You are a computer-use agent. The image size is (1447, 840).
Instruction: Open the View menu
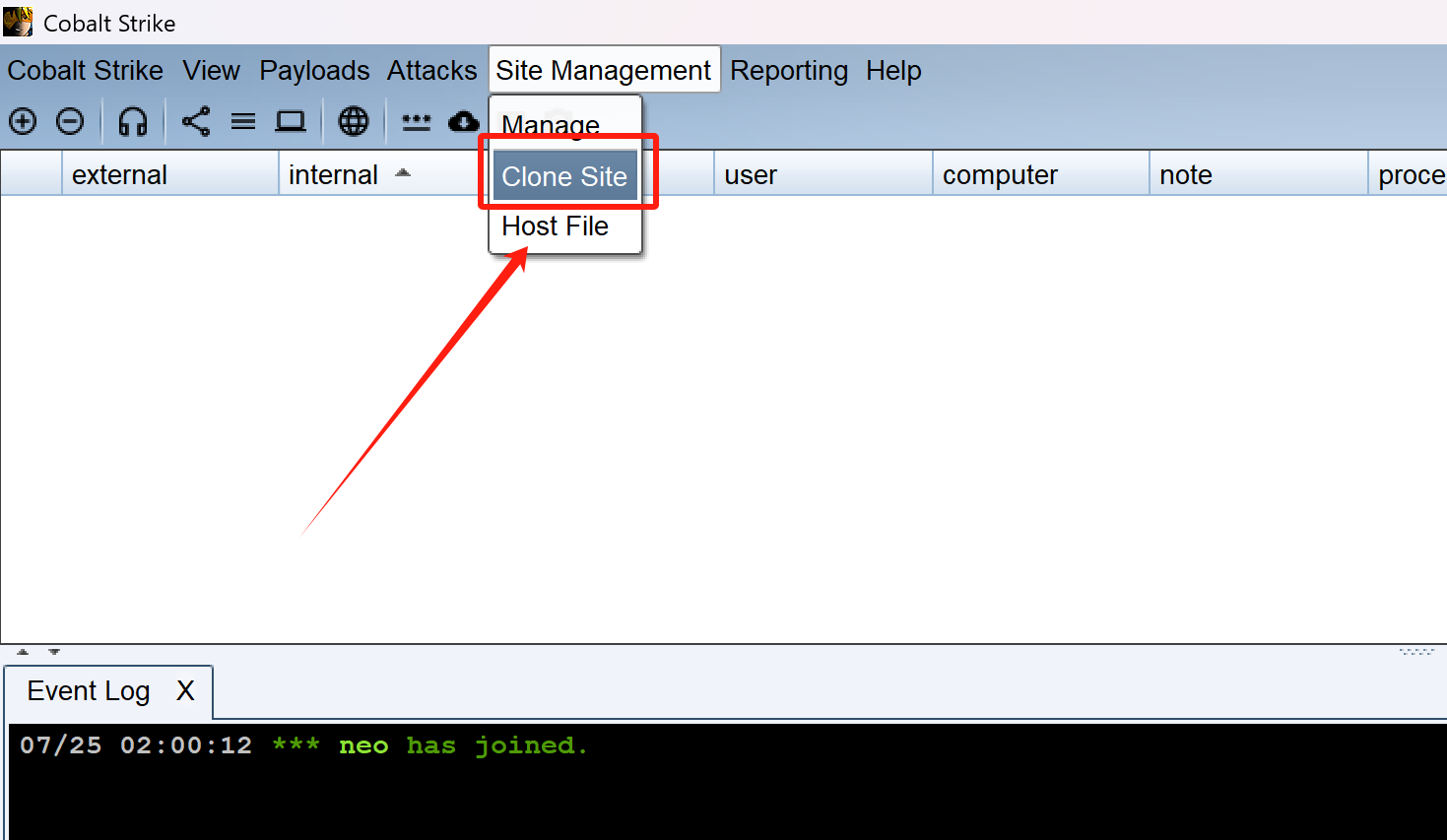point(211,70)
